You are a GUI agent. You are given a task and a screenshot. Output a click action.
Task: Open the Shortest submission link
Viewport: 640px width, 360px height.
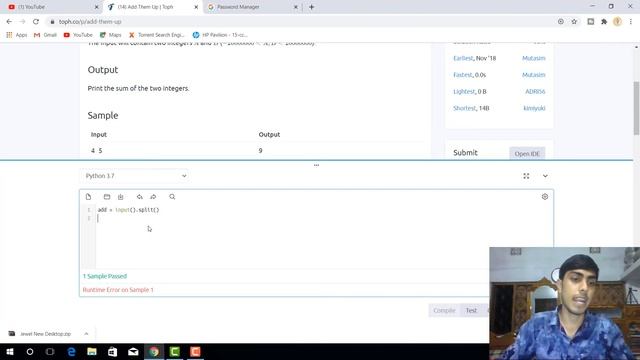pos(464,108)
